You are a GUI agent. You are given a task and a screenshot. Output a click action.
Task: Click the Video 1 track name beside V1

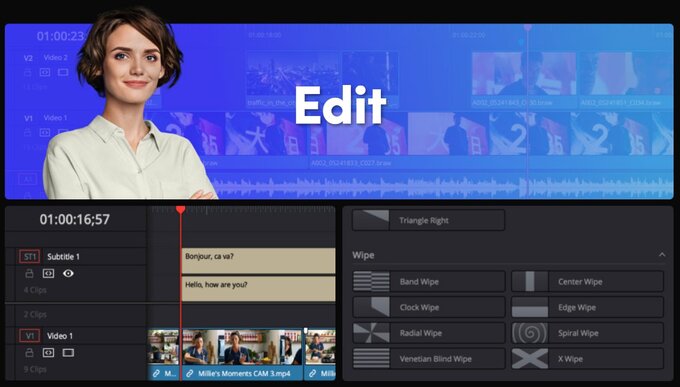click(60, 336)
